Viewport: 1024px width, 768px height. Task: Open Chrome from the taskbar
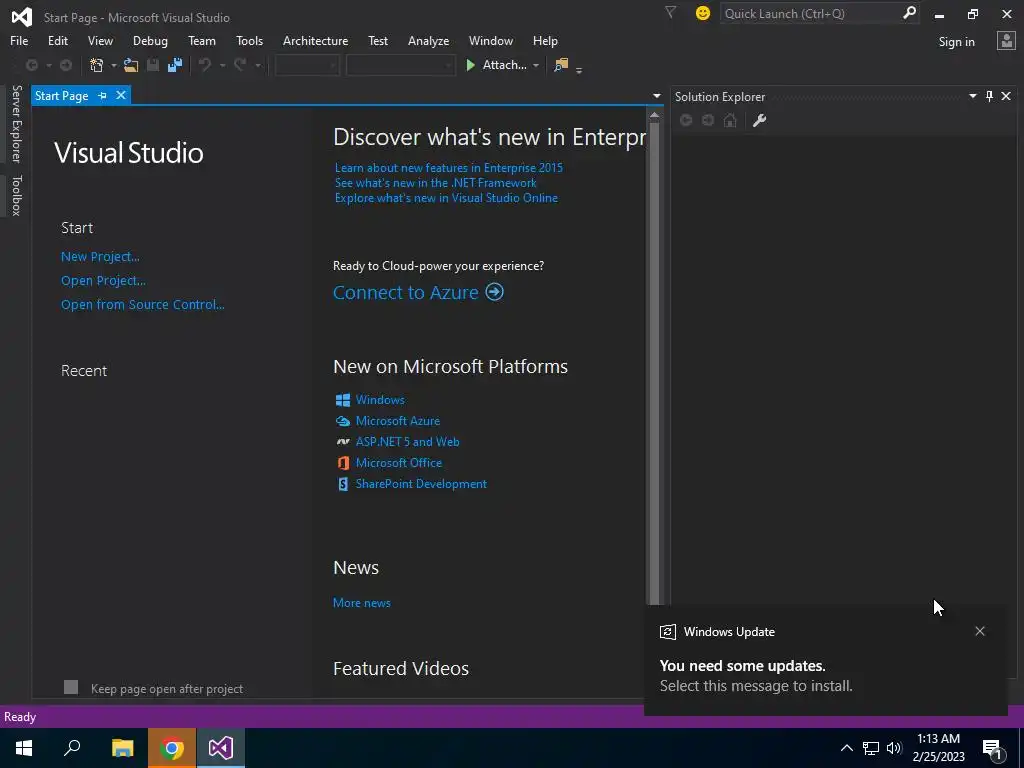pyautogui.click(x=172, y=748)
